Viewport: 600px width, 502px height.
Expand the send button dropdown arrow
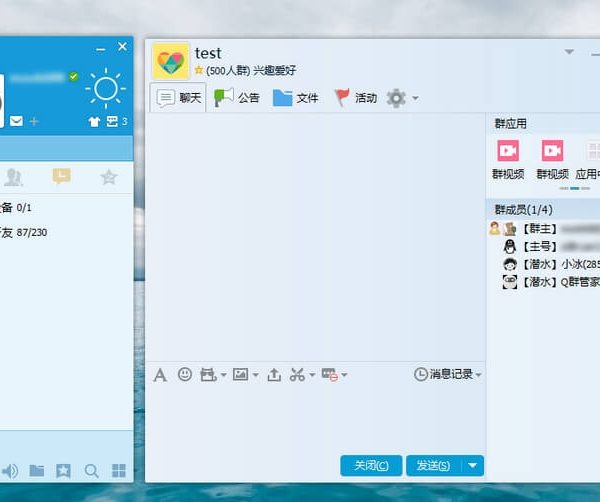473,466
